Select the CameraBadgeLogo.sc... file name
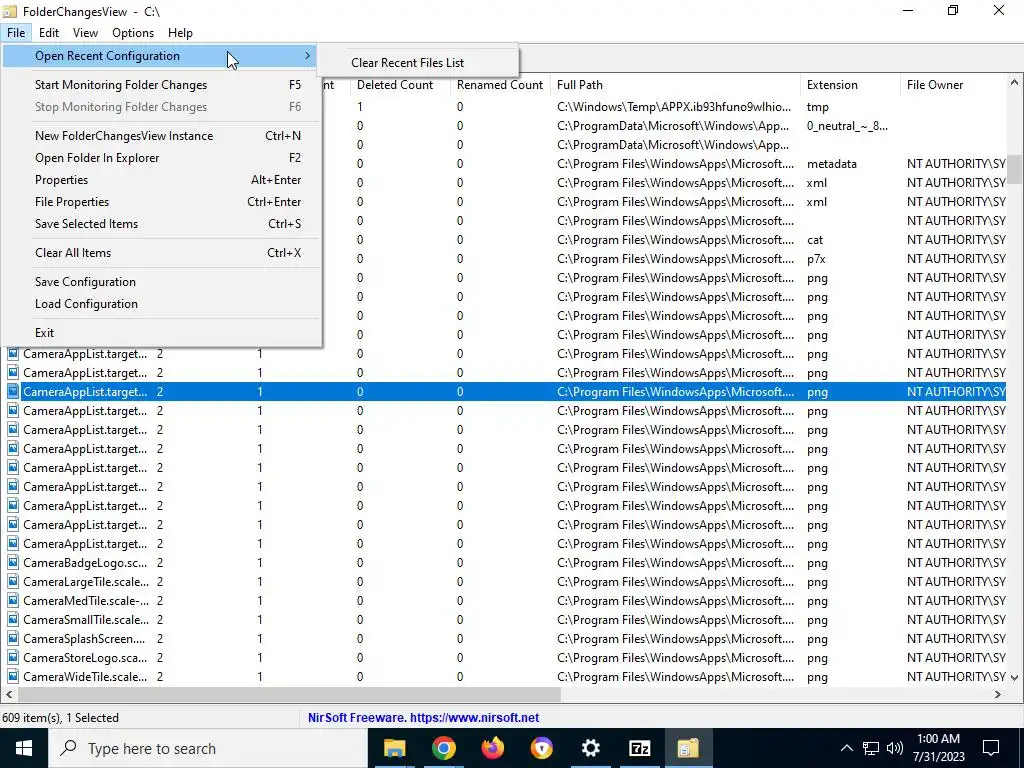This screenshot has width=1024, height=768. point(85,563)
